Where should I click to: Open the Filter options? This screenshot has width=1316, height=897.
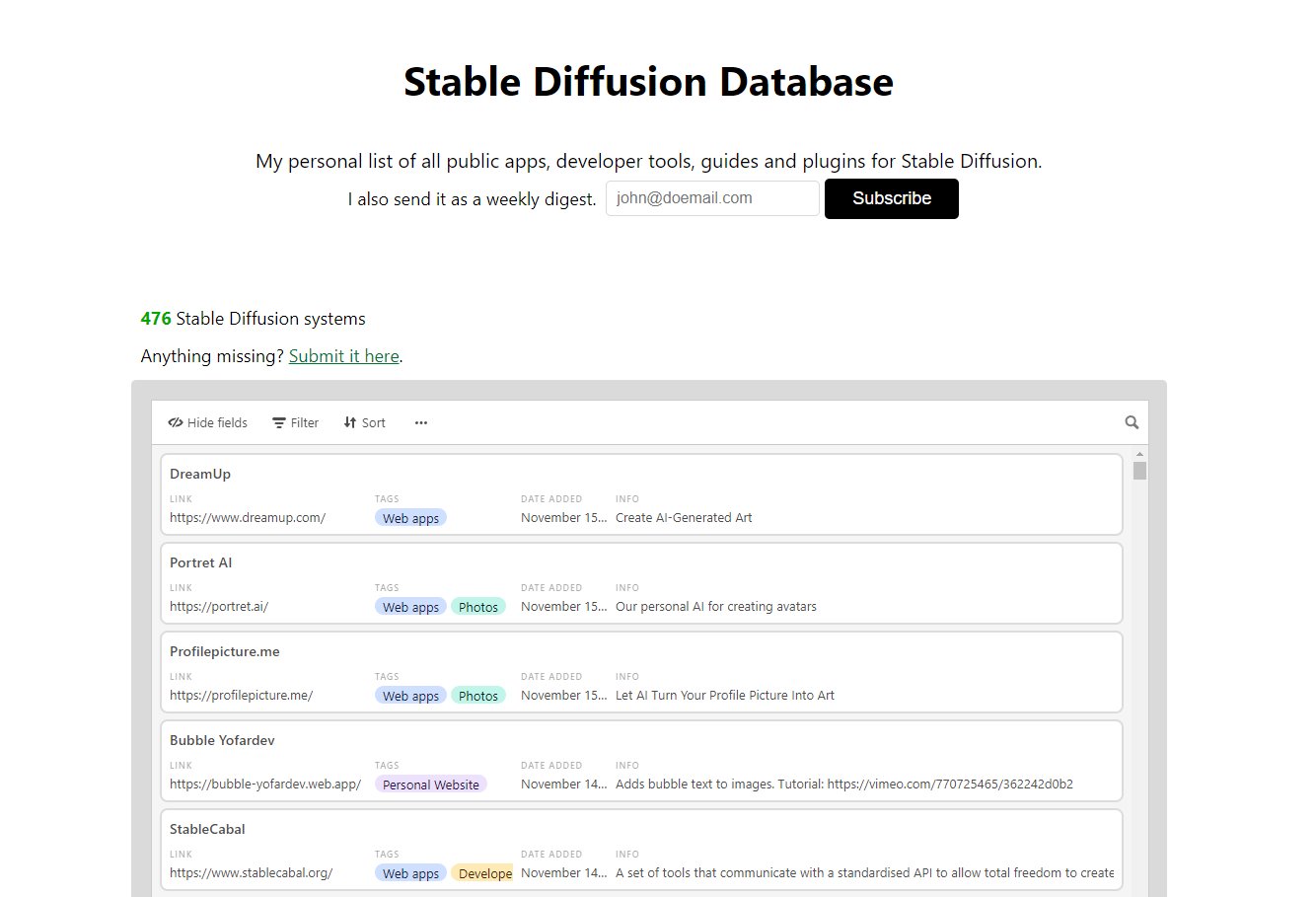pos(295,422)
